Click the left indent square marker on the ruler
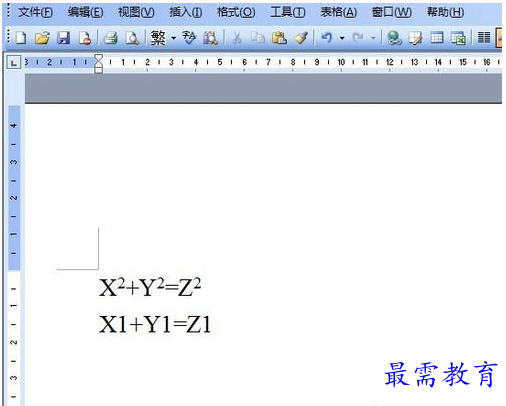Viewport: 506px width, 406px height. [x=99, y=70]
